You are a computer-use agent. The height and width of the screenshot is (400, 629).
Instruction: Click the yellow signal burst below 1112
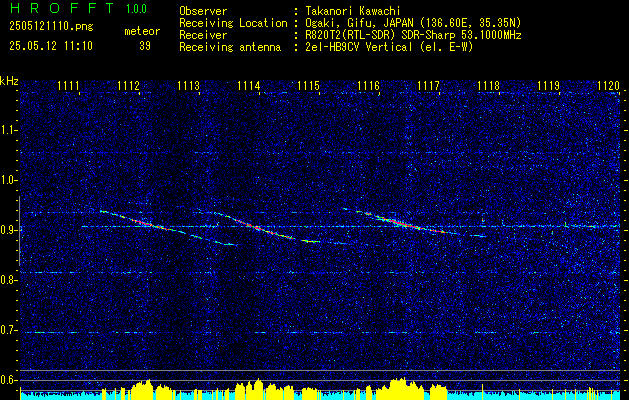tap(140, 390)
